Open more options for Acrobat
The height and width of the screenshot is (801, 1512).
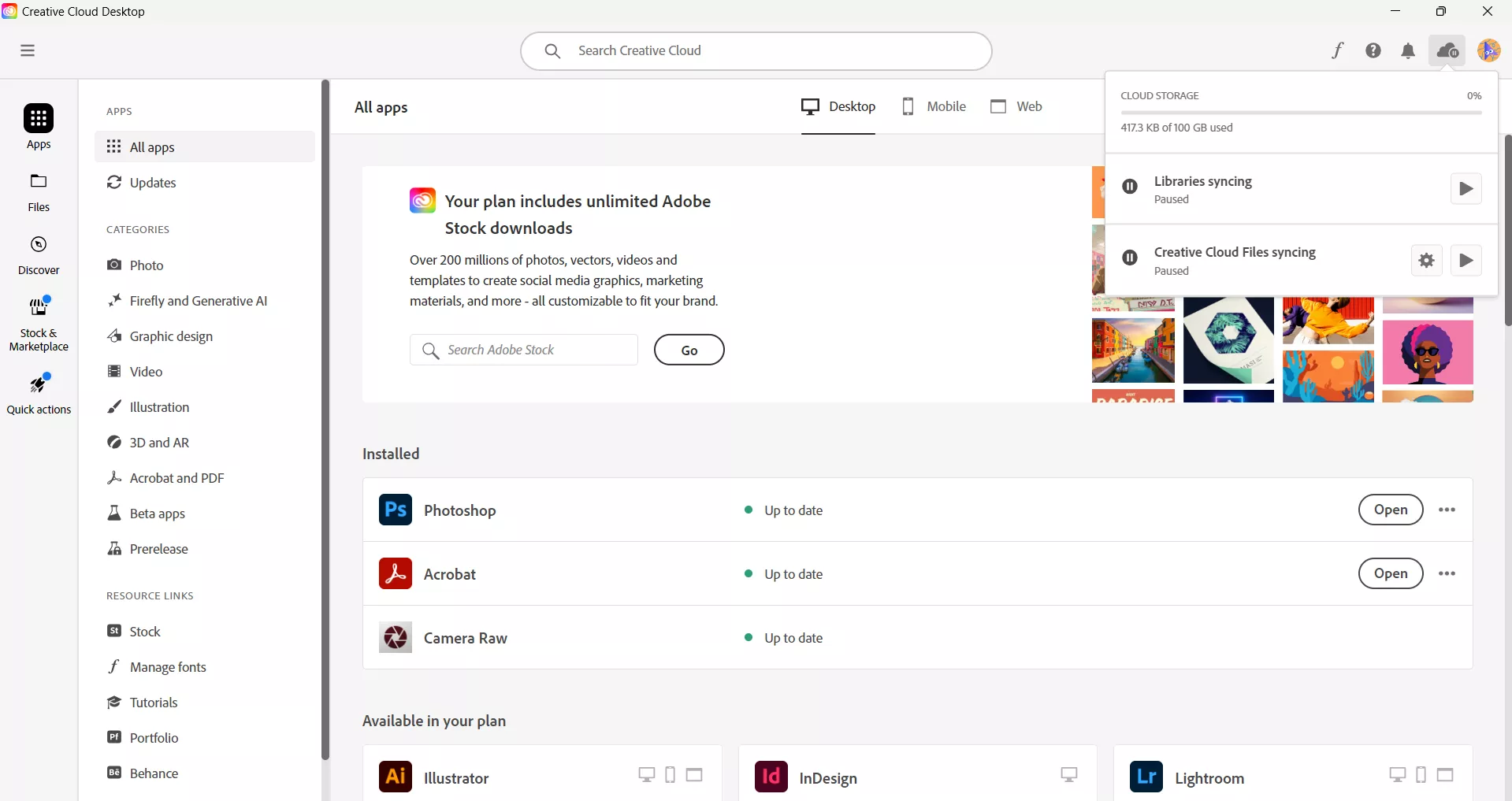pos(1447,573)
